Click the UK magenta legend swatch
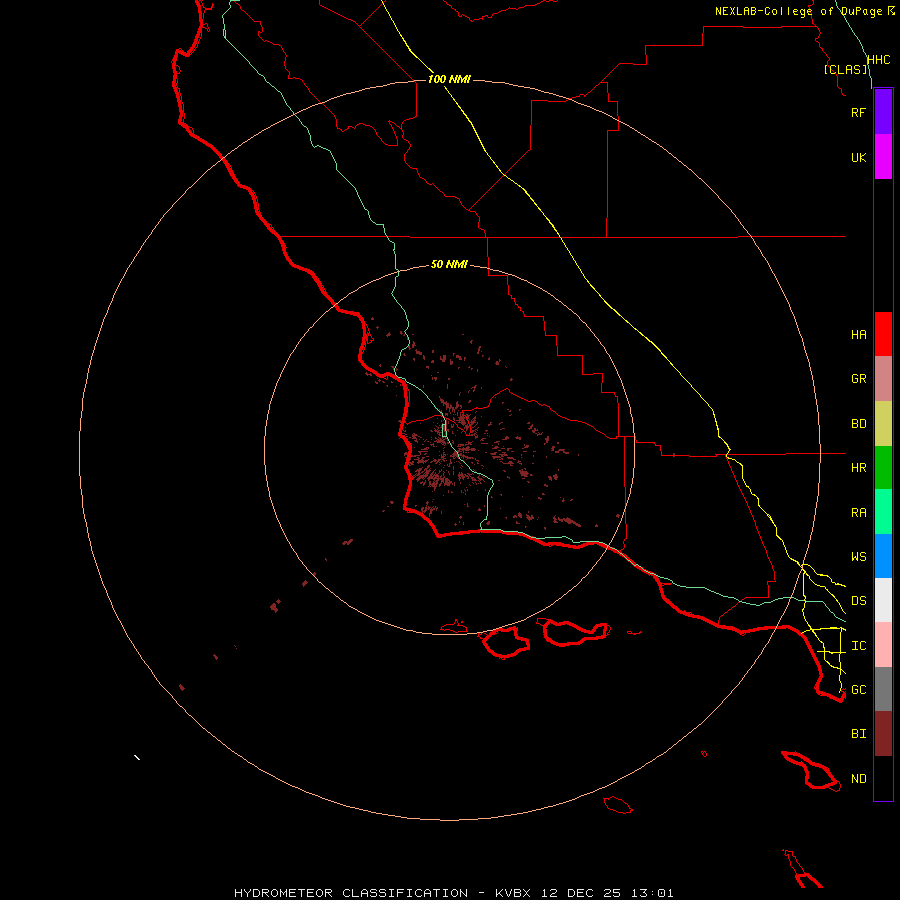 pos(883,157)
